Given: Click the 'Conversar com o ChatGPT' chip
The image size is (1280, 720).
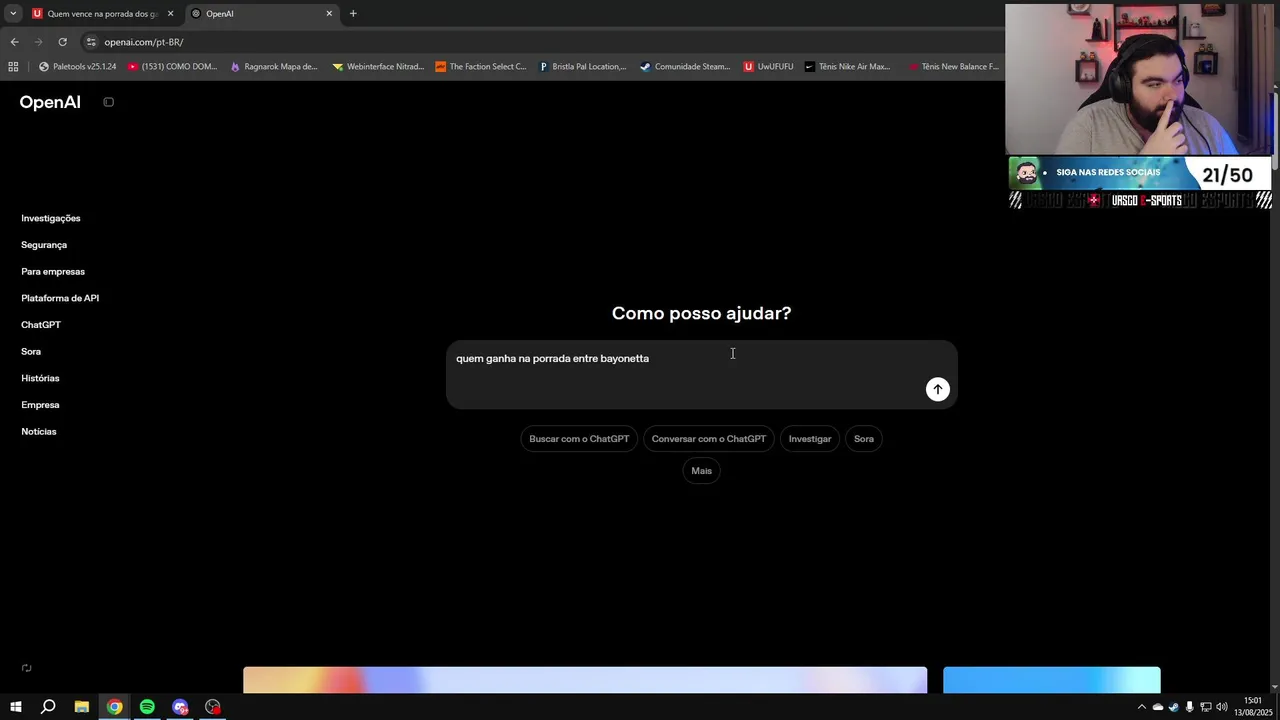Looking at the screenshot, I should click(709, 439).
